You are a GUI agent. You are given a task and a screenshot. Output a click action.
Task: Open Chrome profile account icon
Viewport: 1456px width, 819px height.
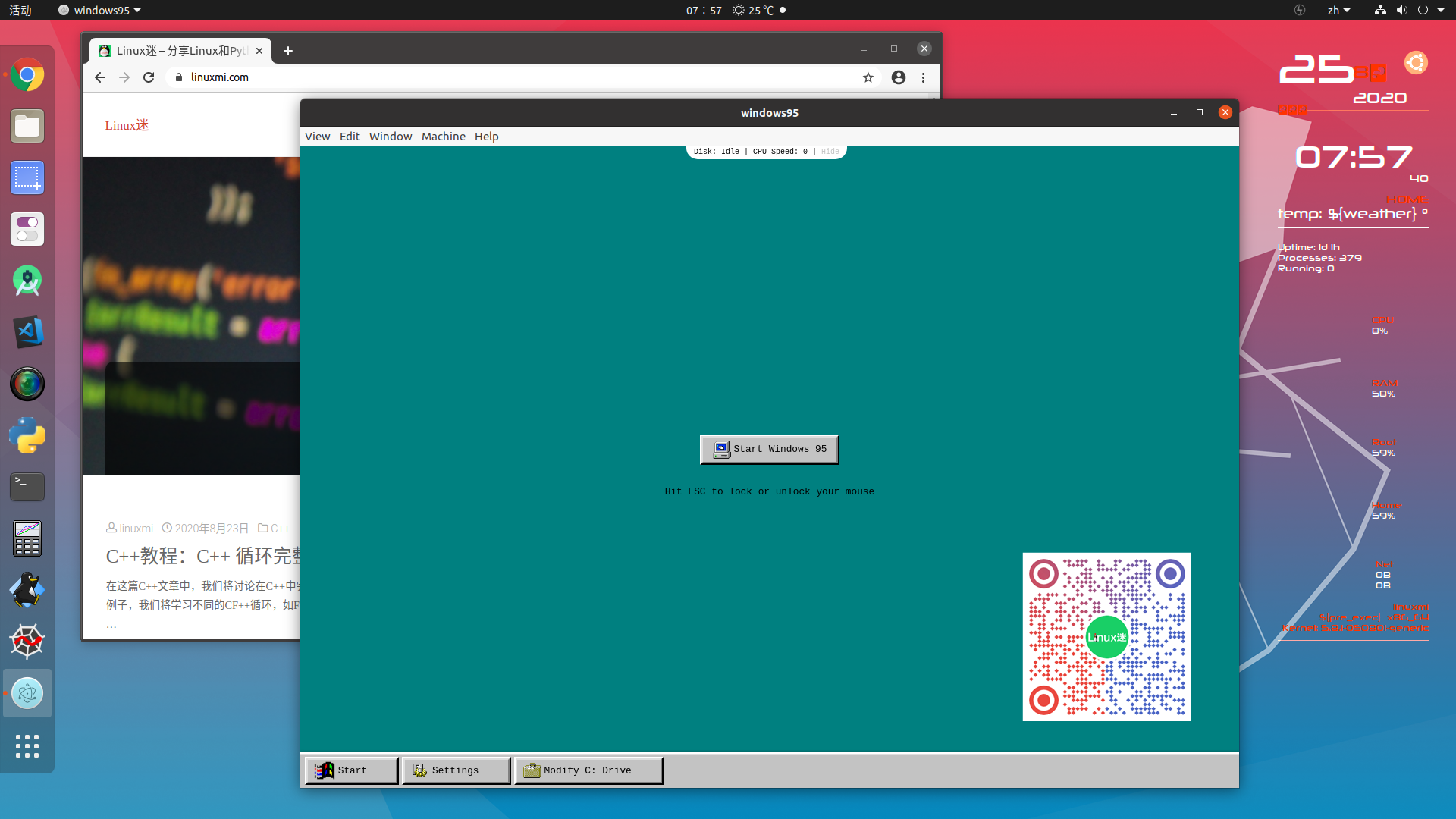[x=899, y=77]
